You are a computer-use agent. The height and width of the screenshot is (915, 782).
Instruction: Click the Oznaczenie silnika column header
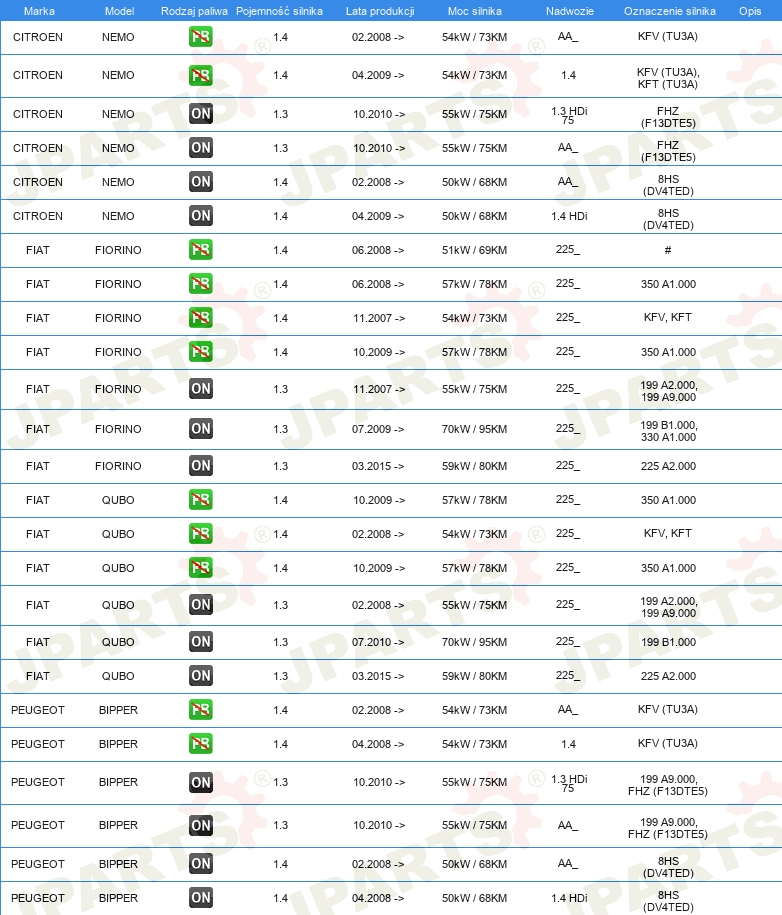669,11
